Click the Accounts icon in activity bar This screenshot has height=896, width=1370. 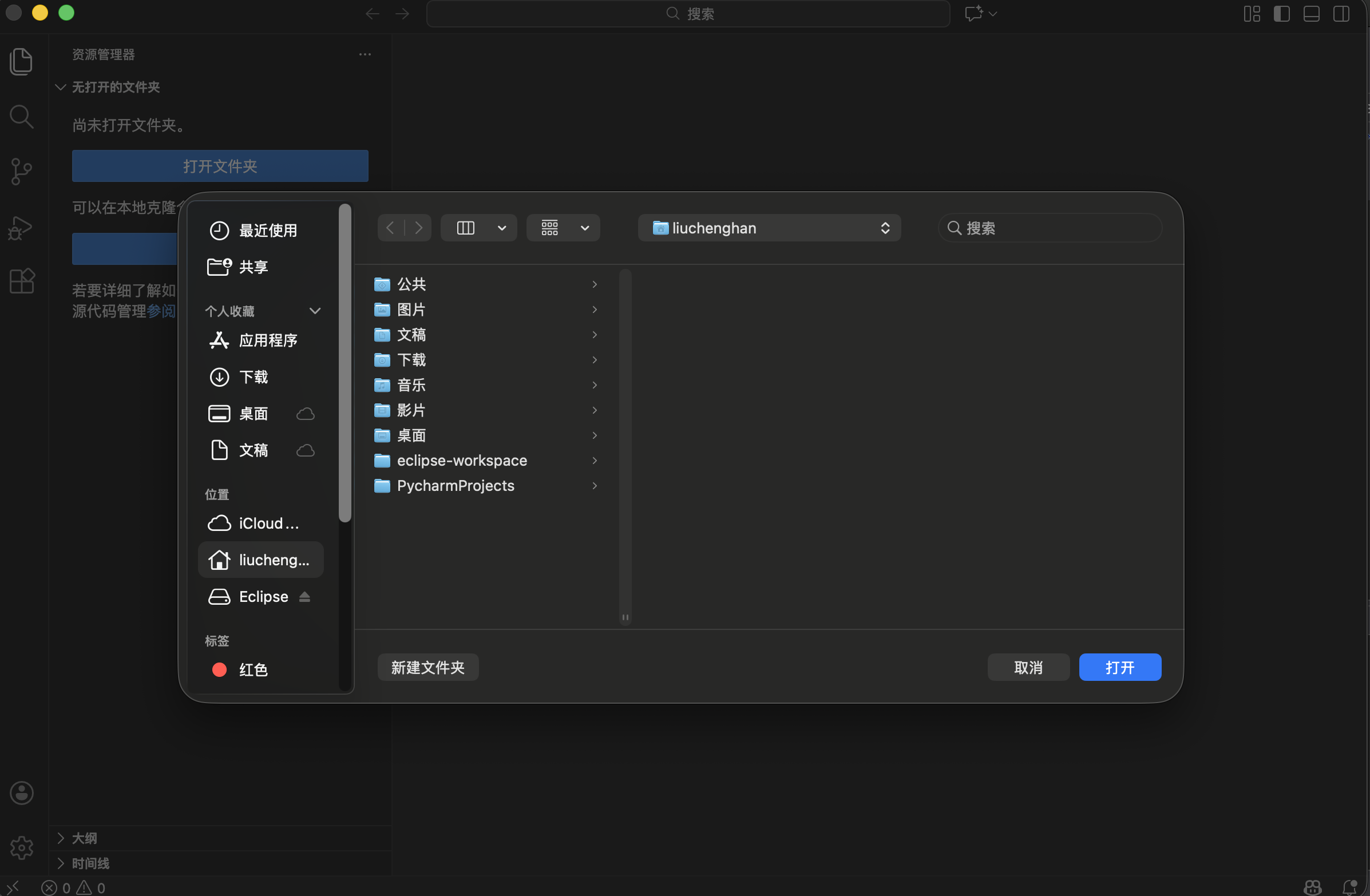21,793
